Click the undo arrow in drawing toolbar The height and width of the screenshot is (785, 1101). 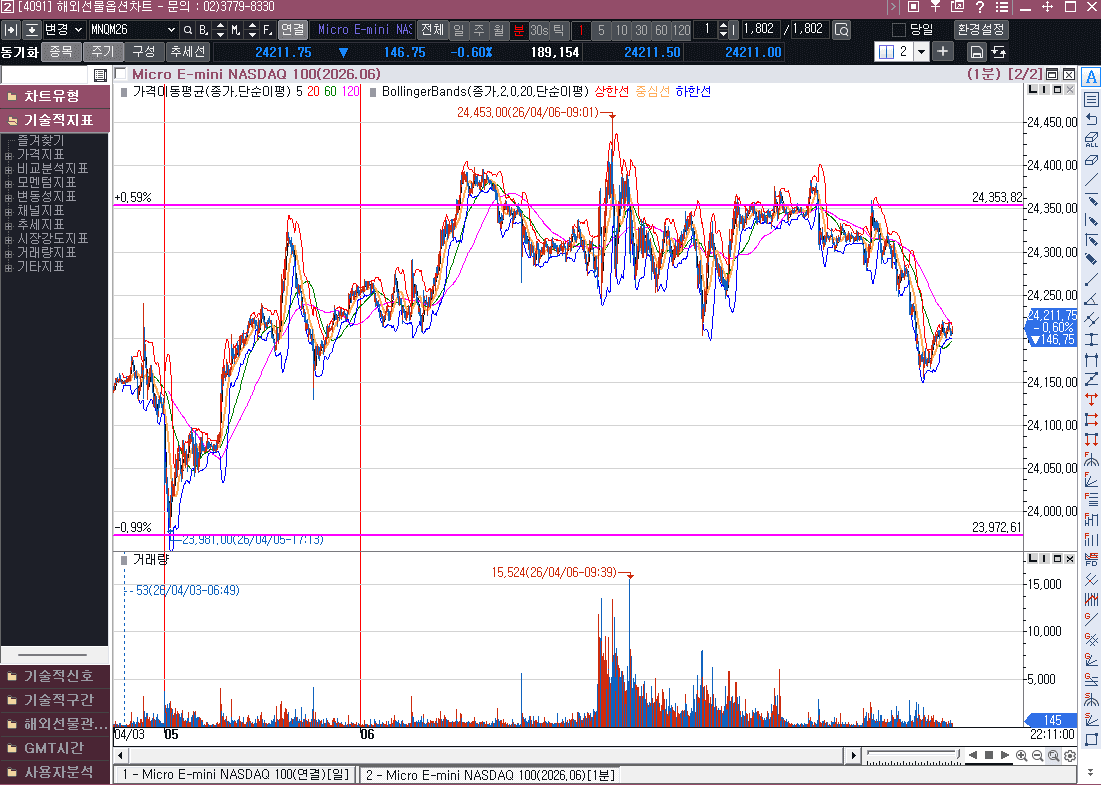click(1091, 119)
